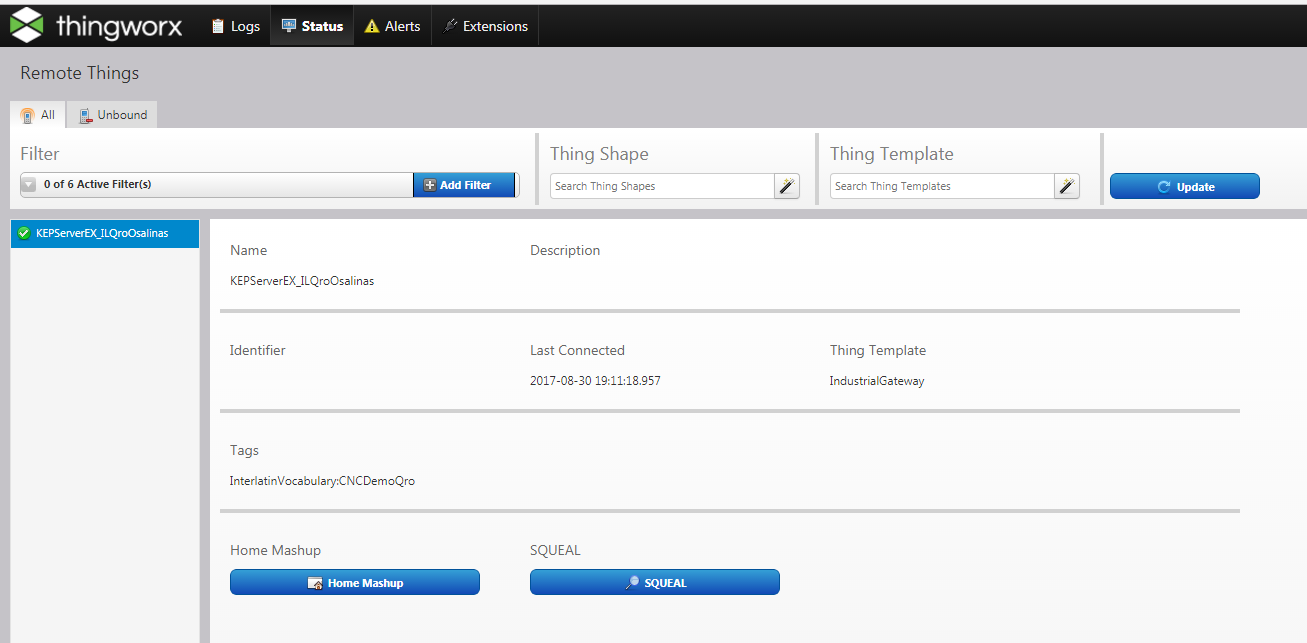Screen dimensions: 1307x643
Task: Click the Remote Things heading
Action: click(80, 73)
